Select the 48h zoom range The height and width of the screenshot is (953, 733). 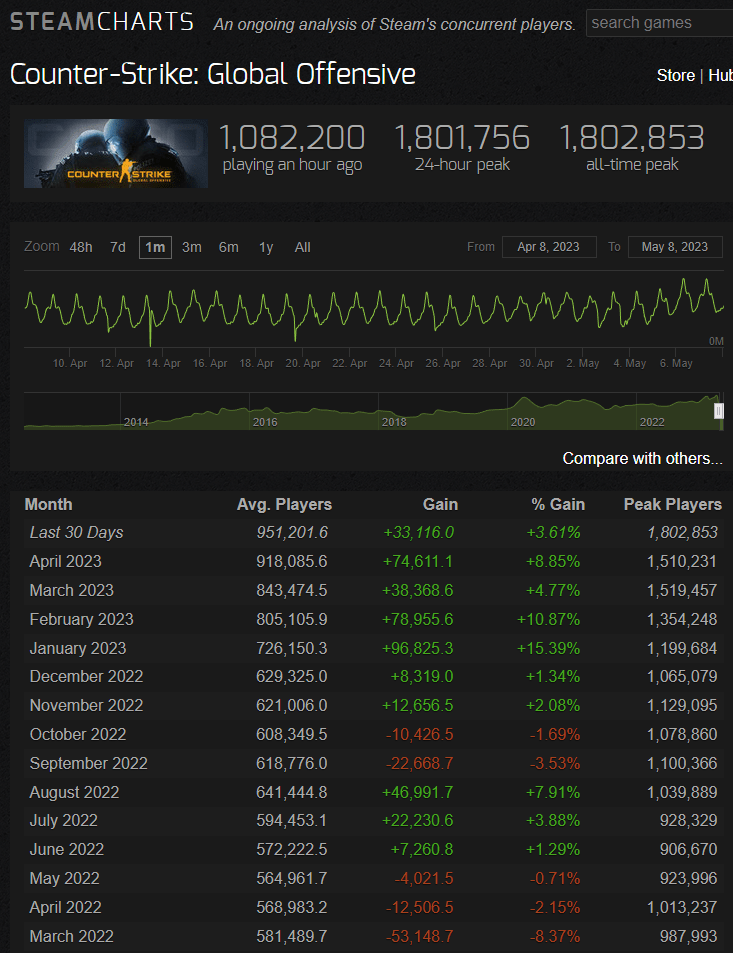click(x=81, y=247)
